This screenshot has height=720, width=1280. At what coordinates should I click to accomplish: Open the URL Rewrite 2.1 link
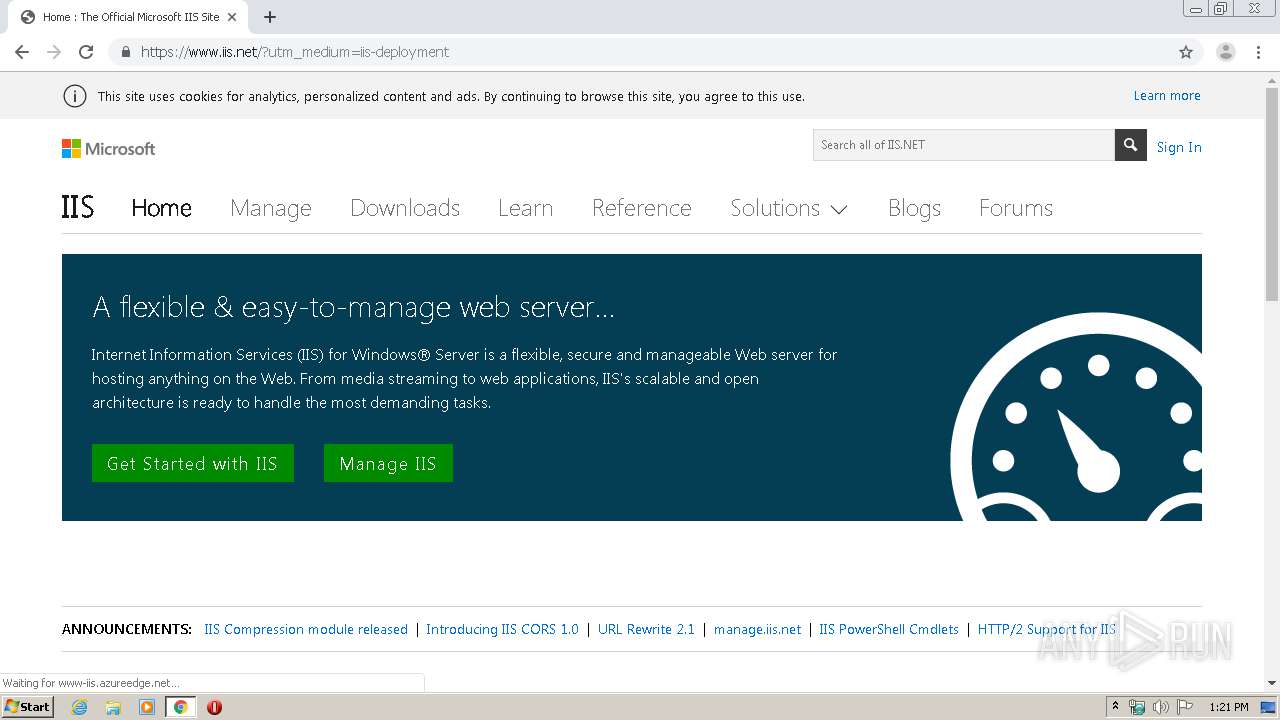[646, 629]
